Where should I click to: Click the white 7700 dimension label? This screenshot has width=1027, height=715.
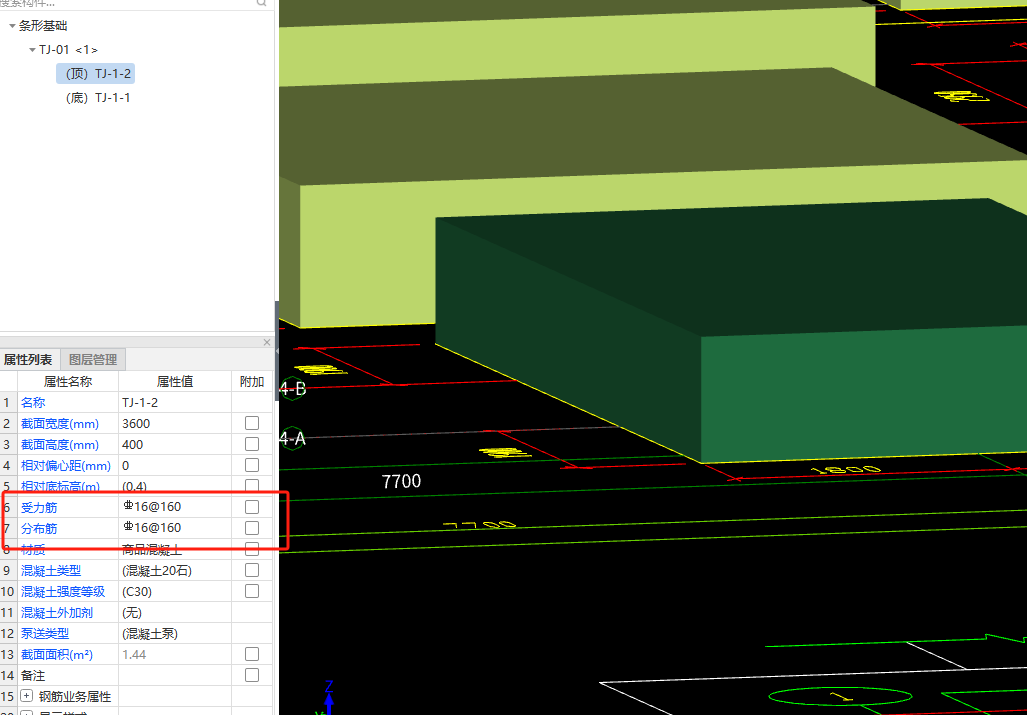point(401,482)
